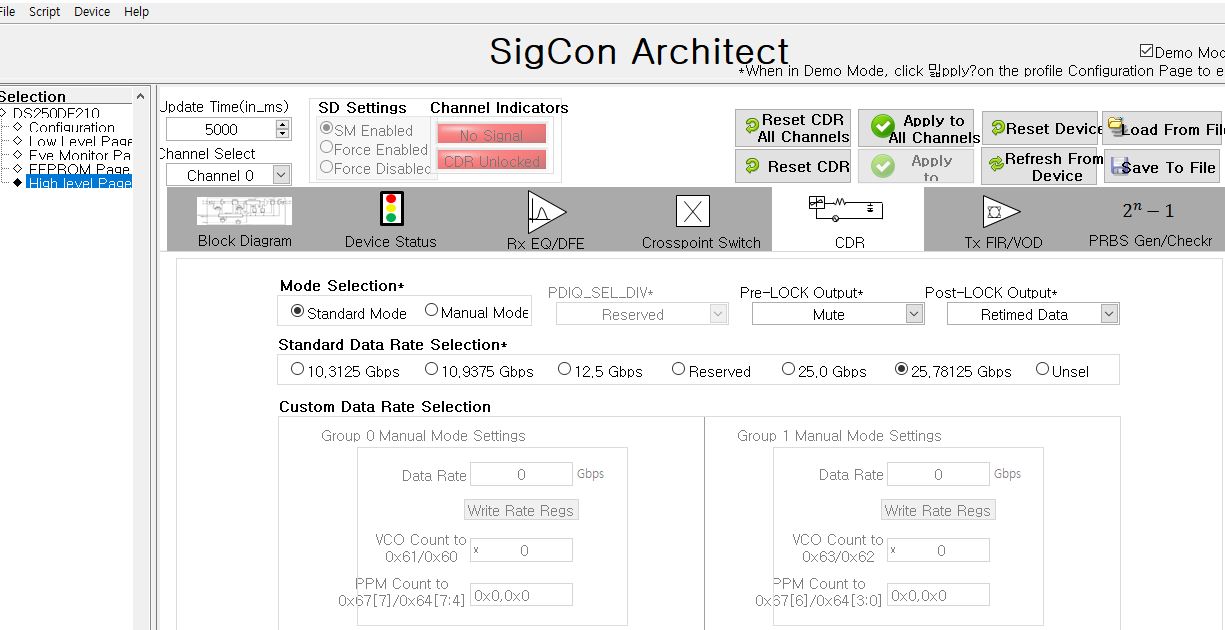This screenshot has width=1225, height=630.
Task: Click the Reset CDR refresh icon
Action: 752,167
